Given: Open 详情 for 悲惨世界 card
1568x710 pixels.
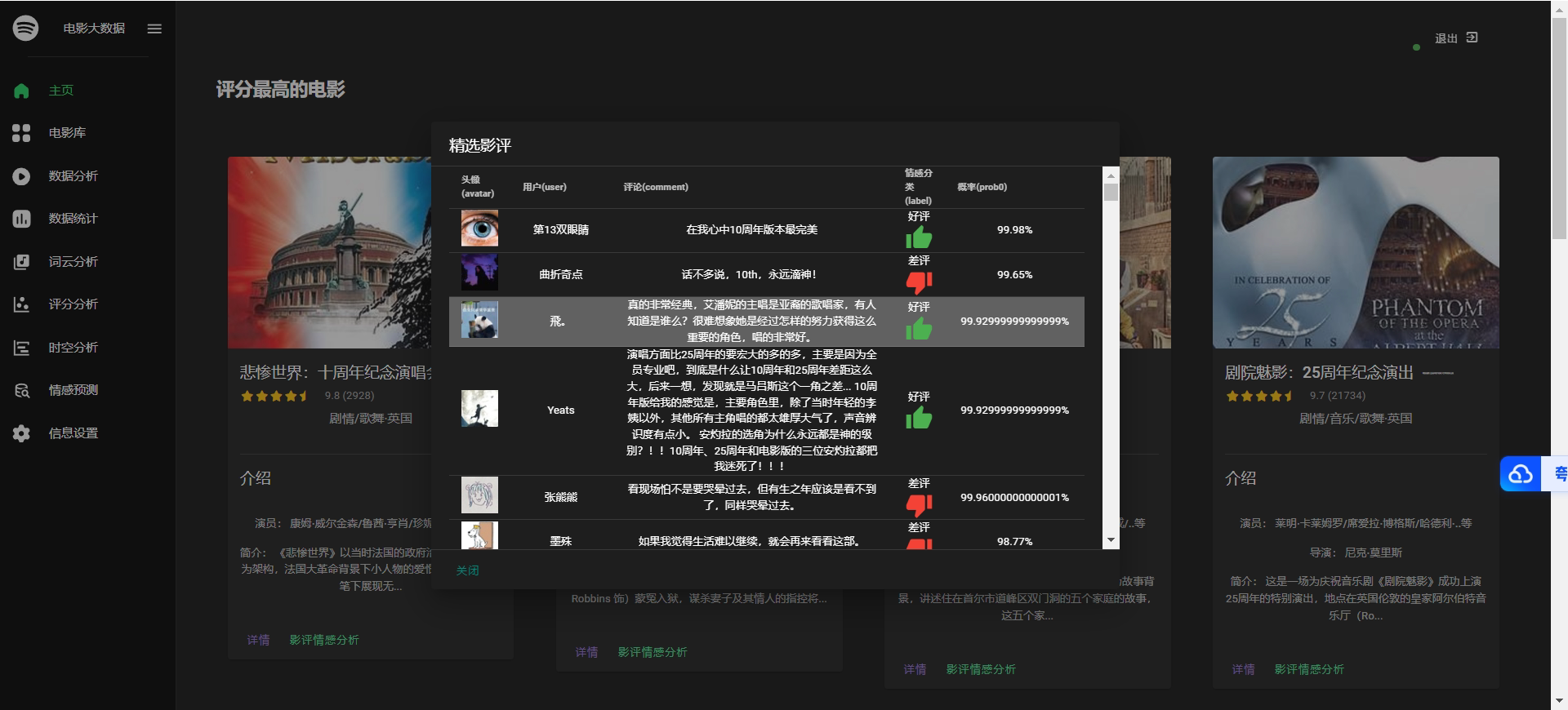Looking at the screenshot, I should (x=258, y=640).
